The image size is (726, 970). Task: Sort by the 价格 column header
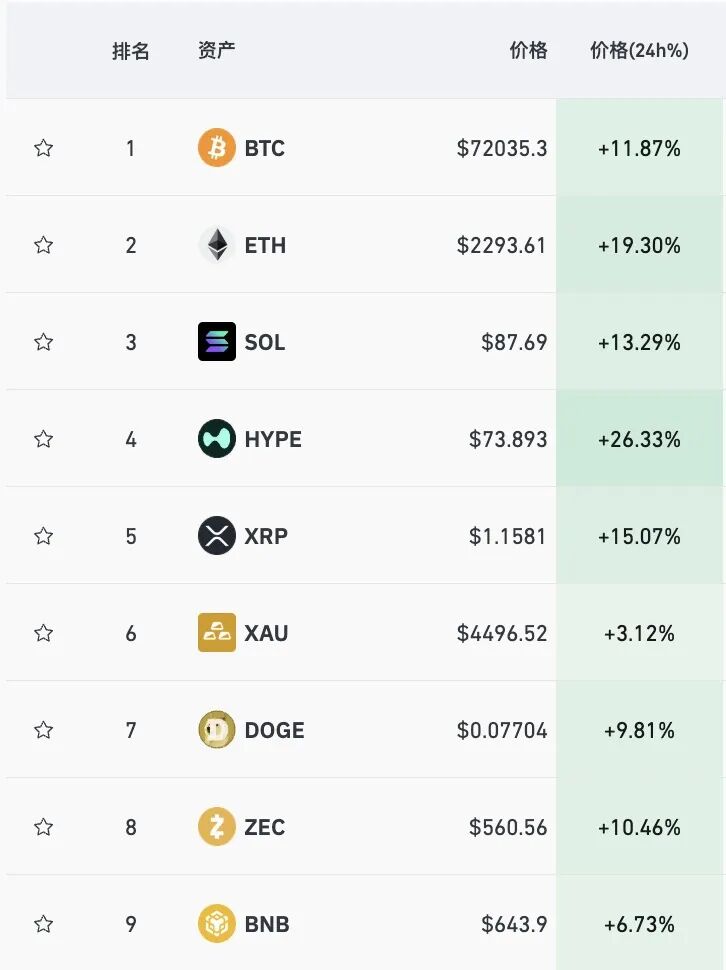528,50
